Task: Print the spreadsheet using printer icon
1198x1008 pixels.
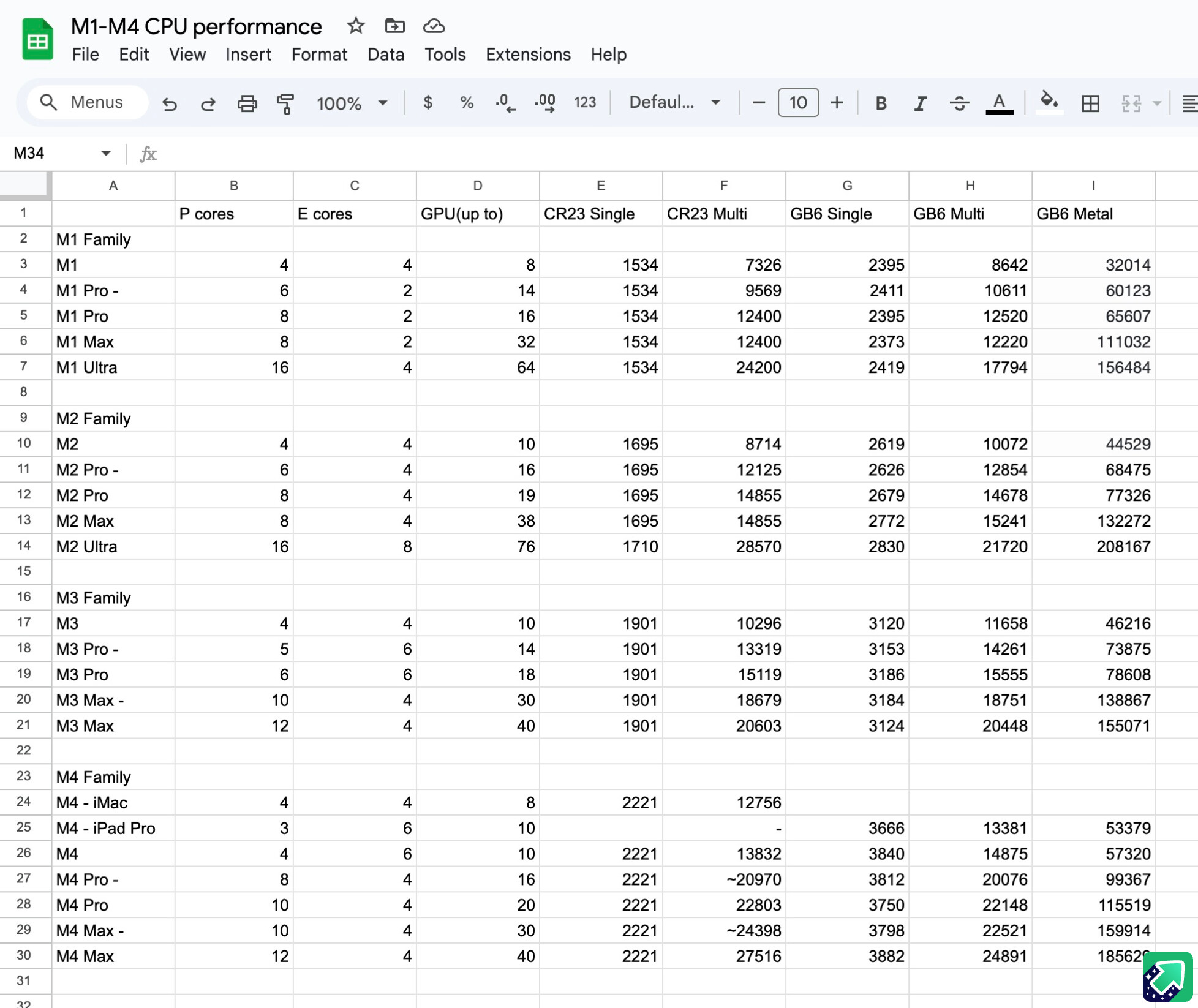Action: (x=247, y=103)
